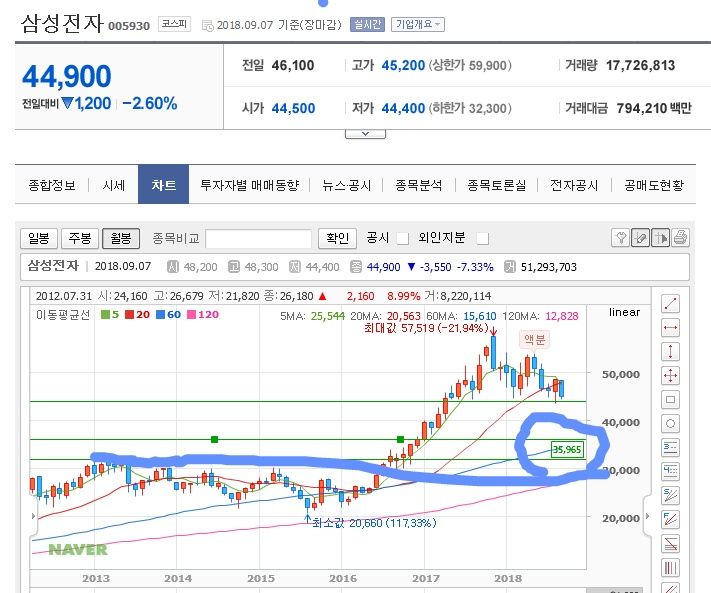Viewport: 711px width, 593px height.
Task: Select the three-division line tool
Action: point(670,447)
